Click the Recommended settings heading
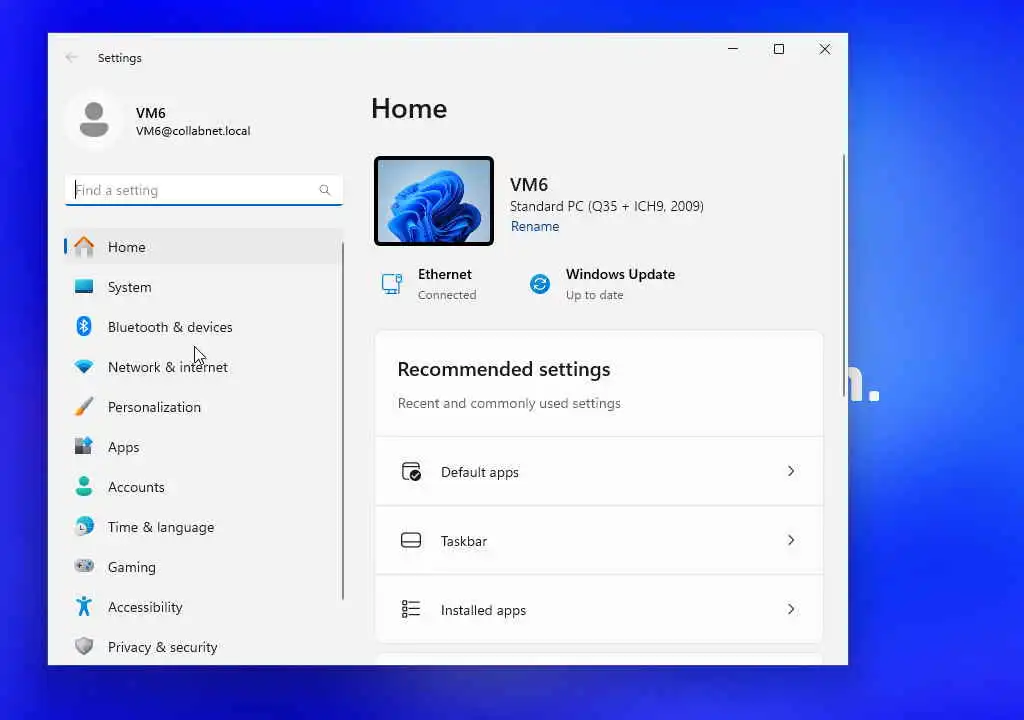 (504, 369)
